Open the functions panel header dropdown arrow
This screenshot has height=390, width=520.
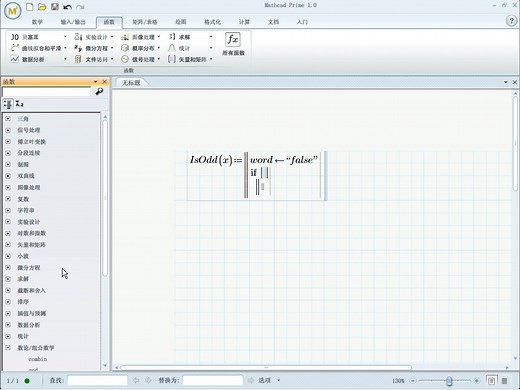[96, 82]
